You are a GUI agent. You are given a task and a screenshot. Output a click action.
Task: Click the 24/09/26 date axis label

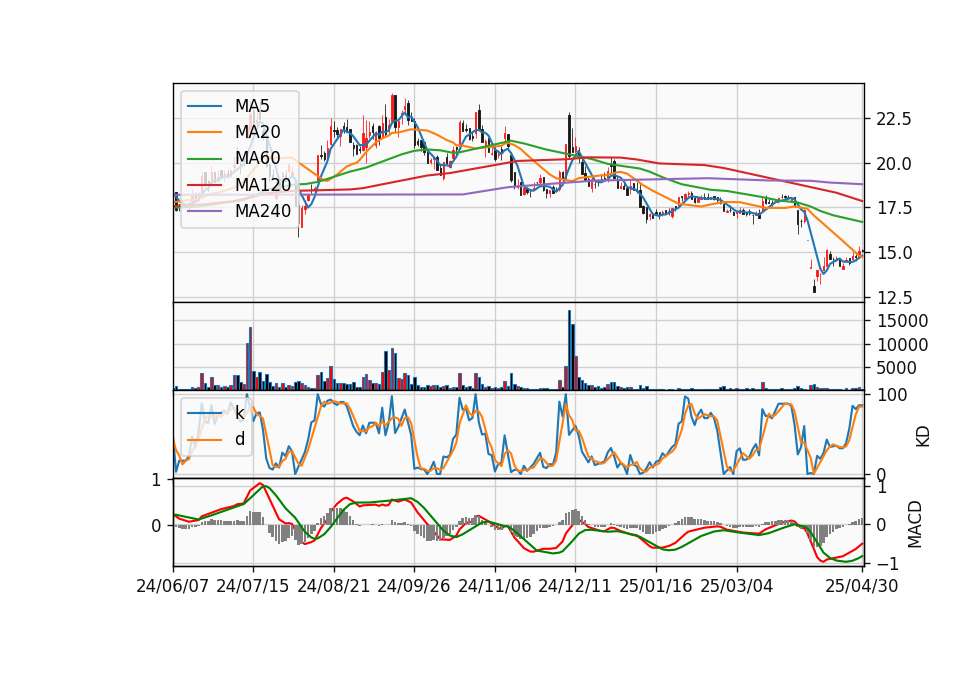coord(414,586)
